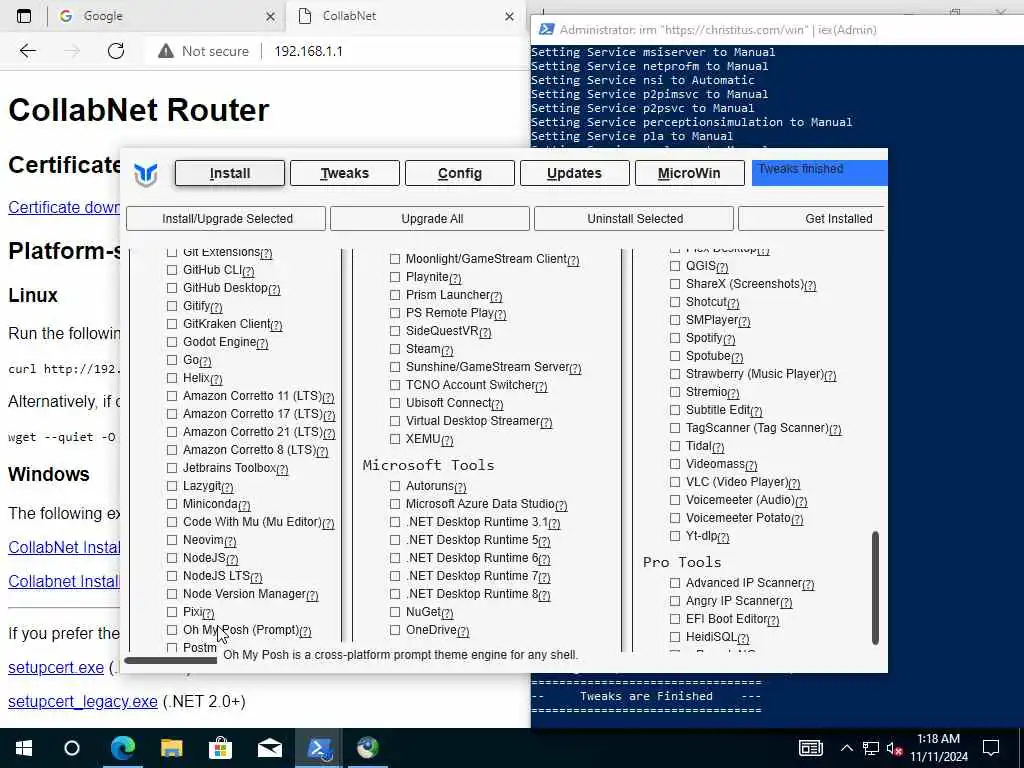Select the Advanced IP Scanner checkbox
Screen dimensions: 1024x768
(x=675, y=583)
